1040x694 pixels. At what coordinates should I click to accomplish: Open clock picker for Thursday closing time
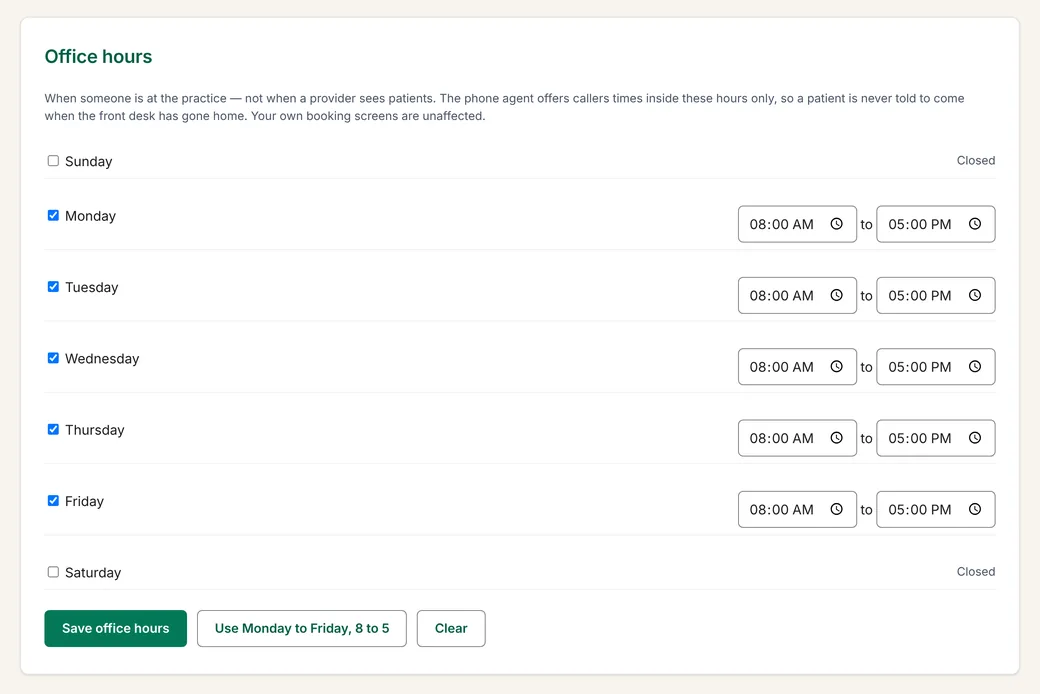pyautogui.click(x=974, y=438)
